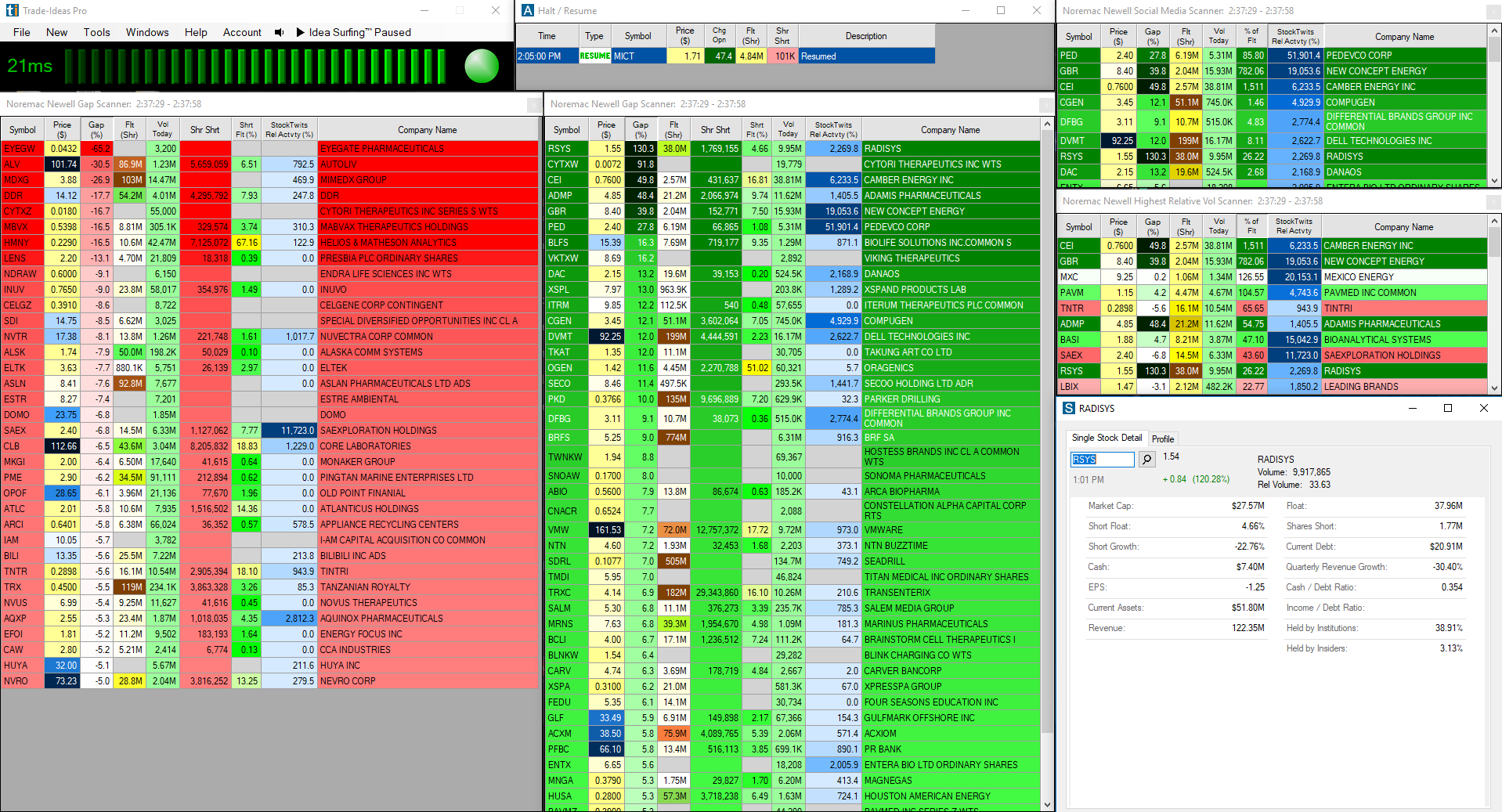Viewport: 1502px width, 812px height.
Task: Resume Idea Surfing with the play icon
Action: tap(300, 32)
